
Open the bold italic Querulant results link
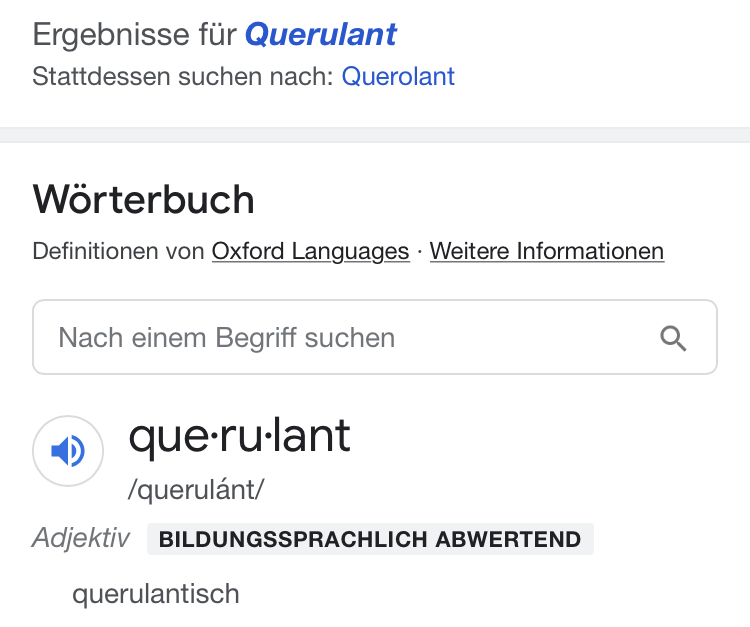coord(320,35)
